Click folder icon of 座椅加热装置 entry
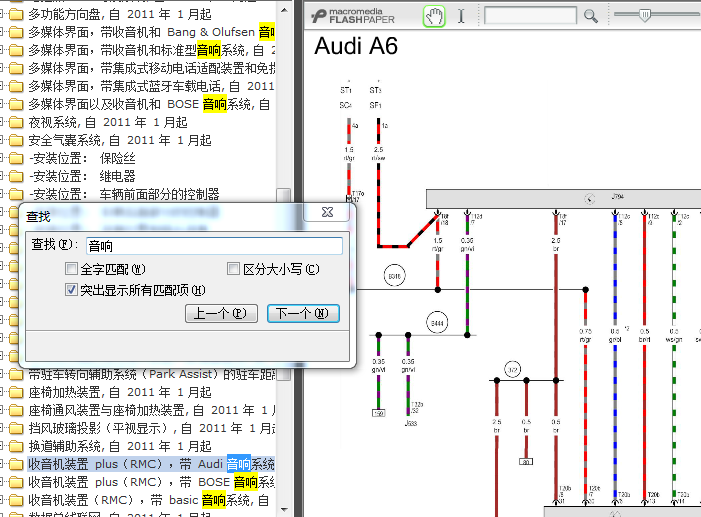Image resolution: width=701 pixels, height=517 pixels. [16, 393]
